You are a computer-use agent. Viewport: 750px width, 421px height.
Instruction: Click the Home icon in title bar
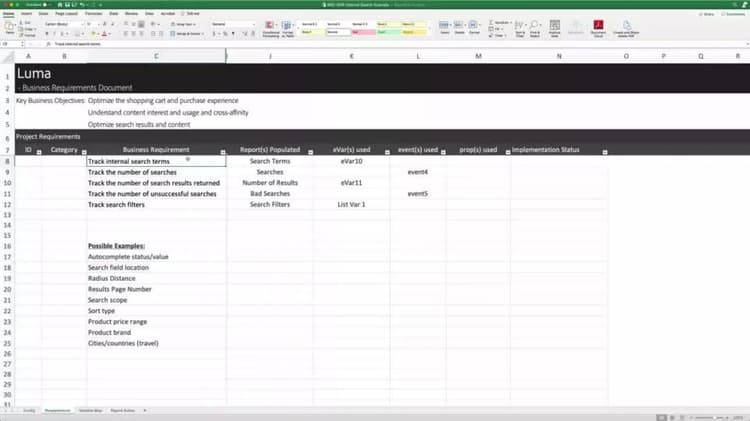tap(60, 5)
